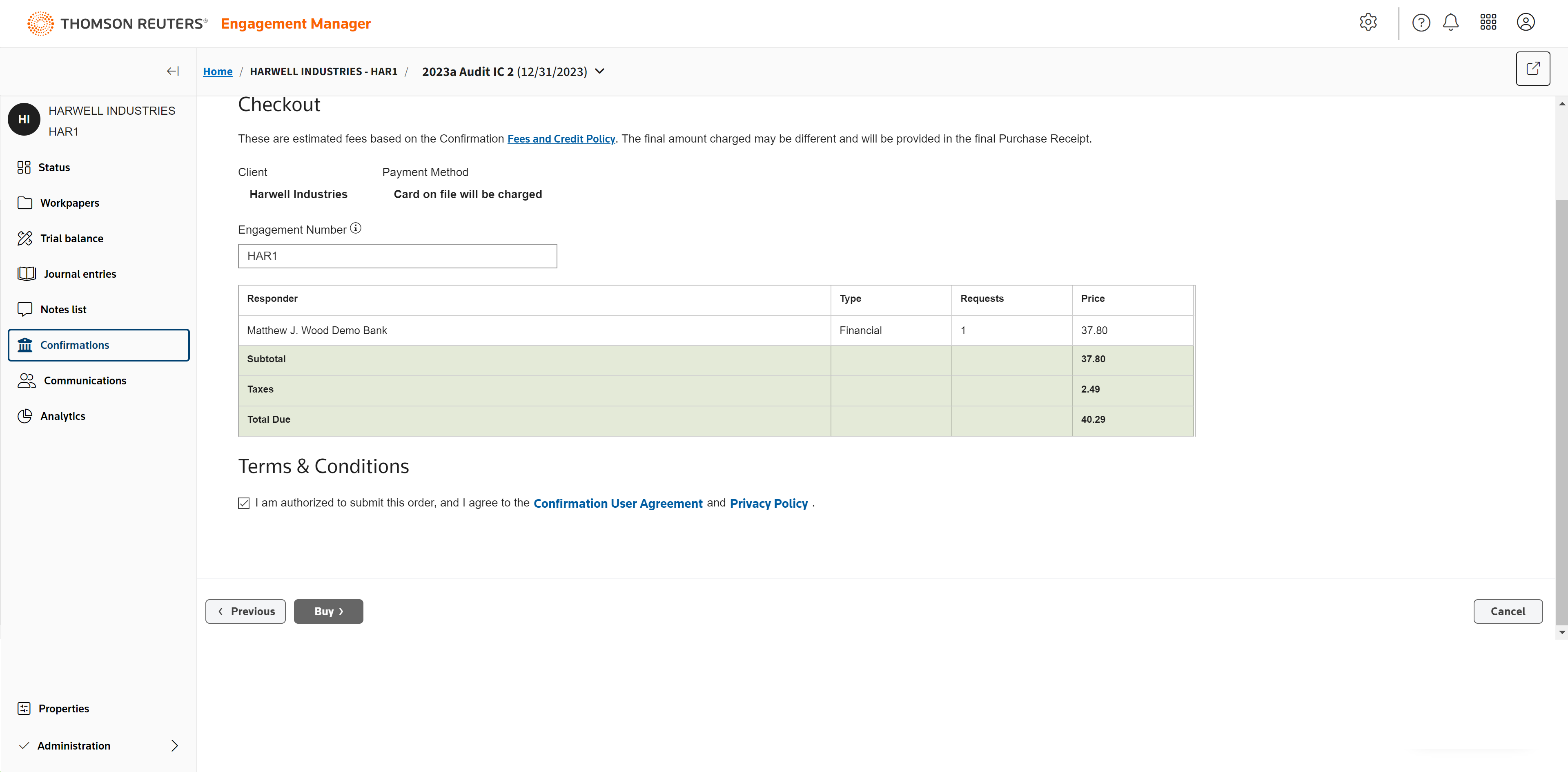This screenshot has width=1568, height=772.
Task: Click the Previous button
Action: click(x=245, y=611)
